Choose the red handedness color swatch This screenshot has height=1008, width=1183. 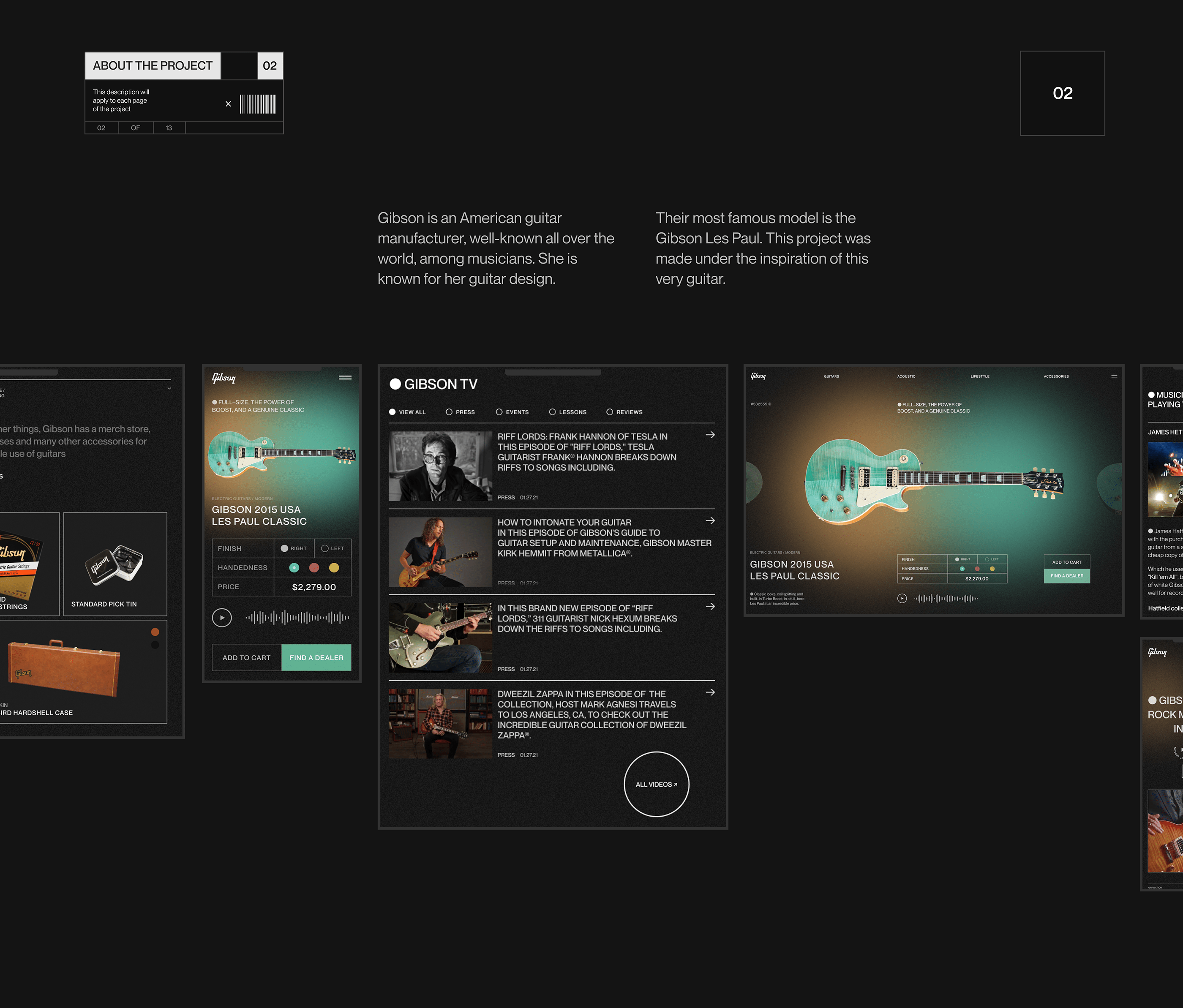314,568
